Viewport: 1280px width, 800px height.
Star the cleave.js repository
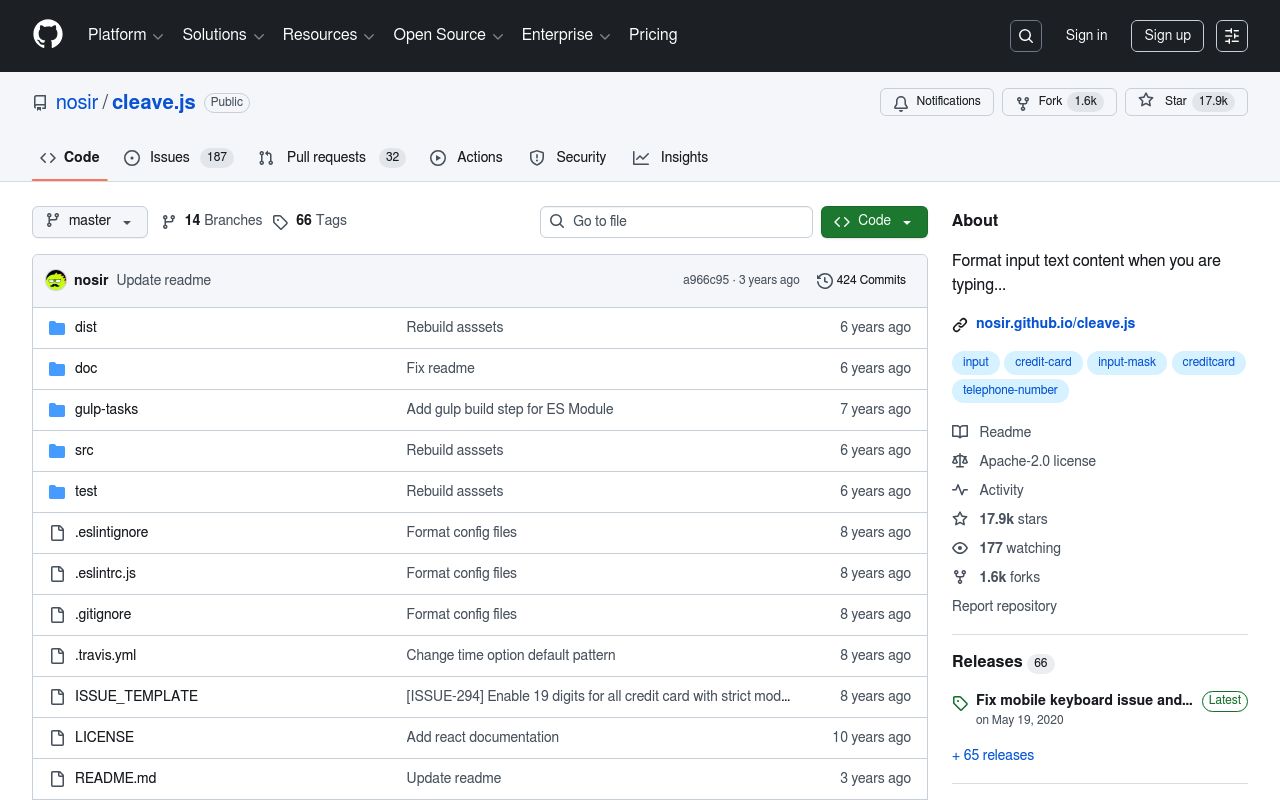tap(1186, 101)
